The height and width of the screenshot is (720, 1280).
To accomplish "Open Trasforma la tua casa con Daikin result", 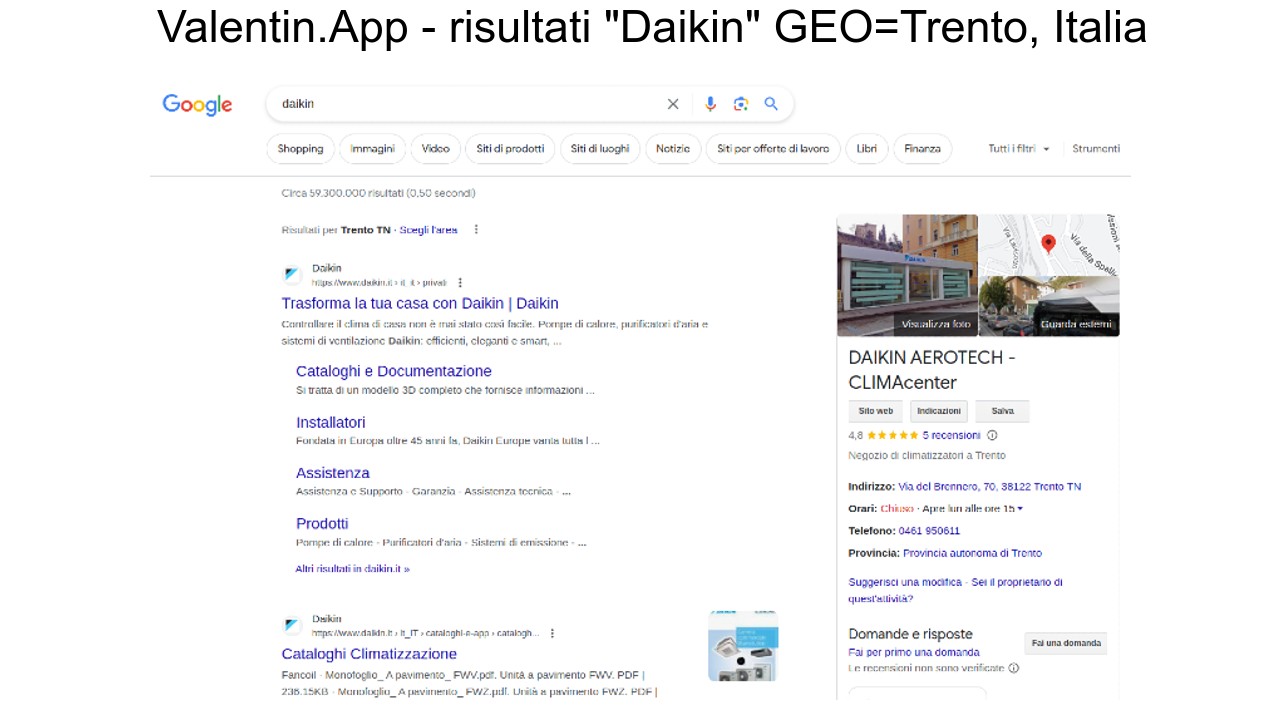I will pyautogui.click(x=420, y=303).
